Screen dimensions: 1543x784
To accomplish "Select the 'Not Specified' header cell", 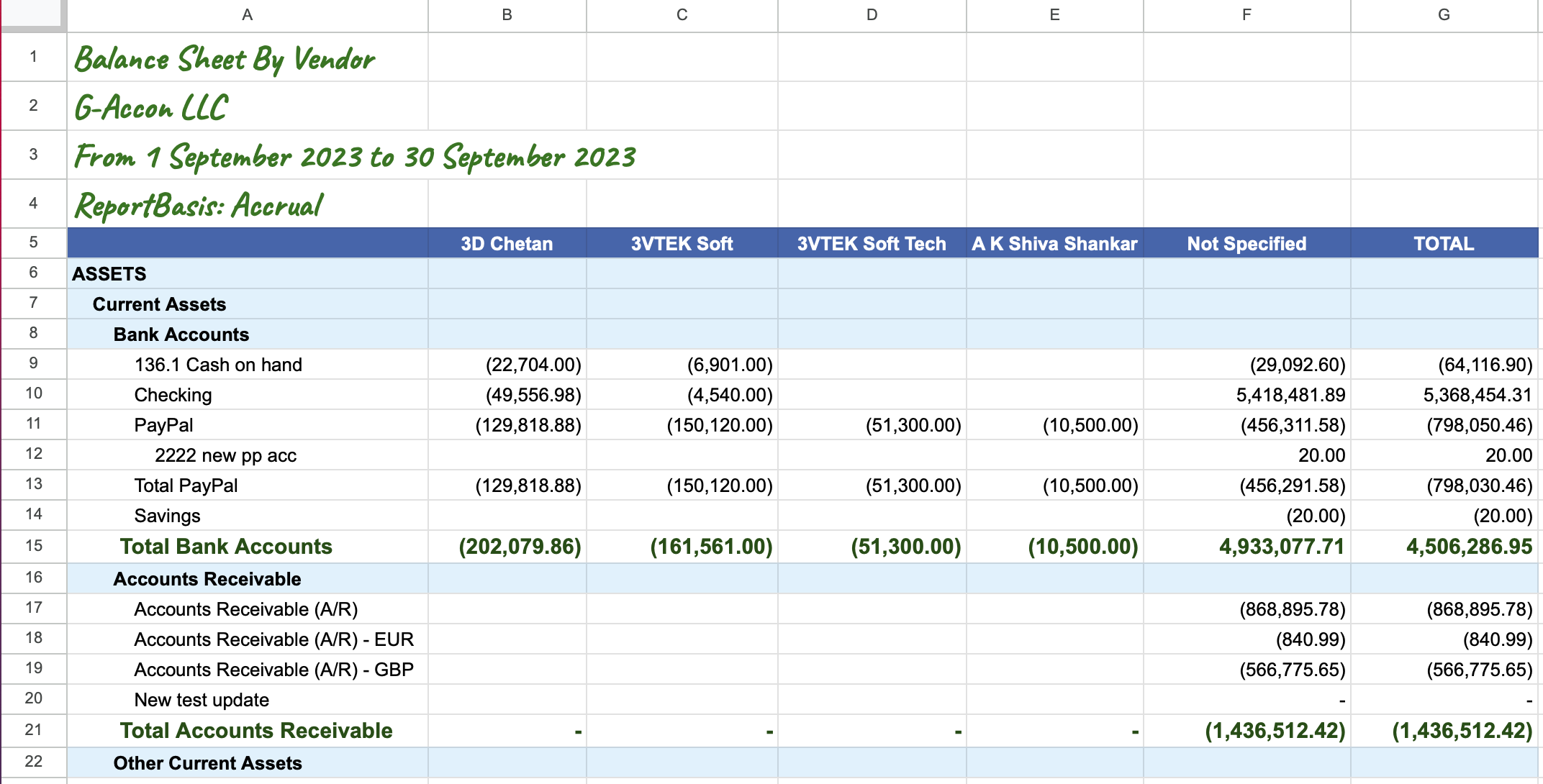I will 1247,243.
